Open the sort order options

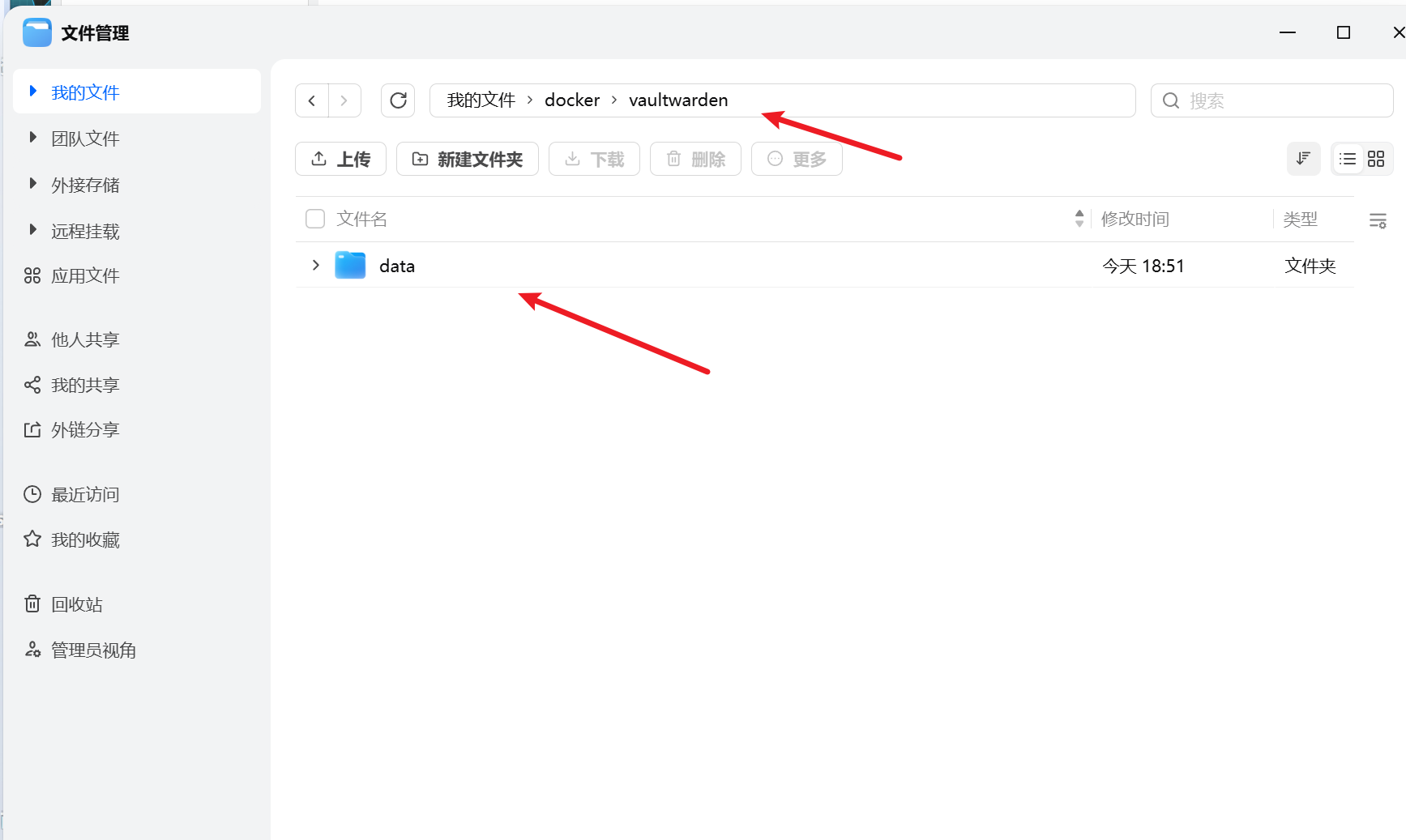coord(1303,159)
